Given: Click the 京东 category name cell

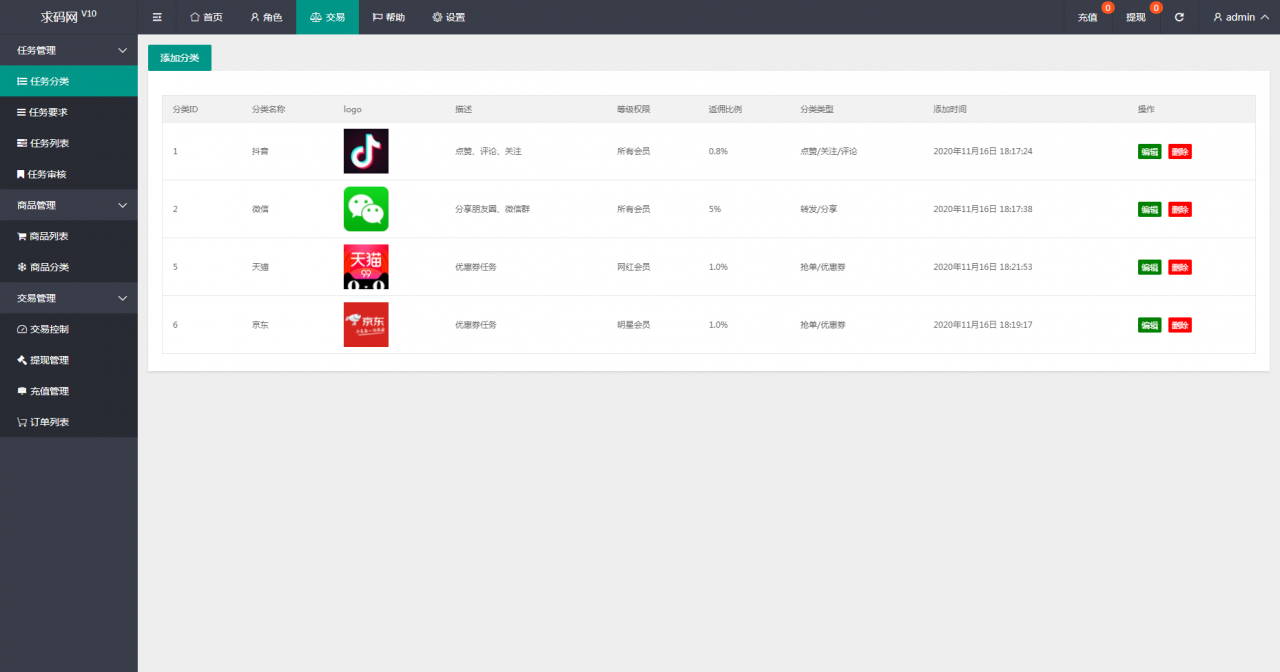Looking at the screenshot, I should [260, 325].
